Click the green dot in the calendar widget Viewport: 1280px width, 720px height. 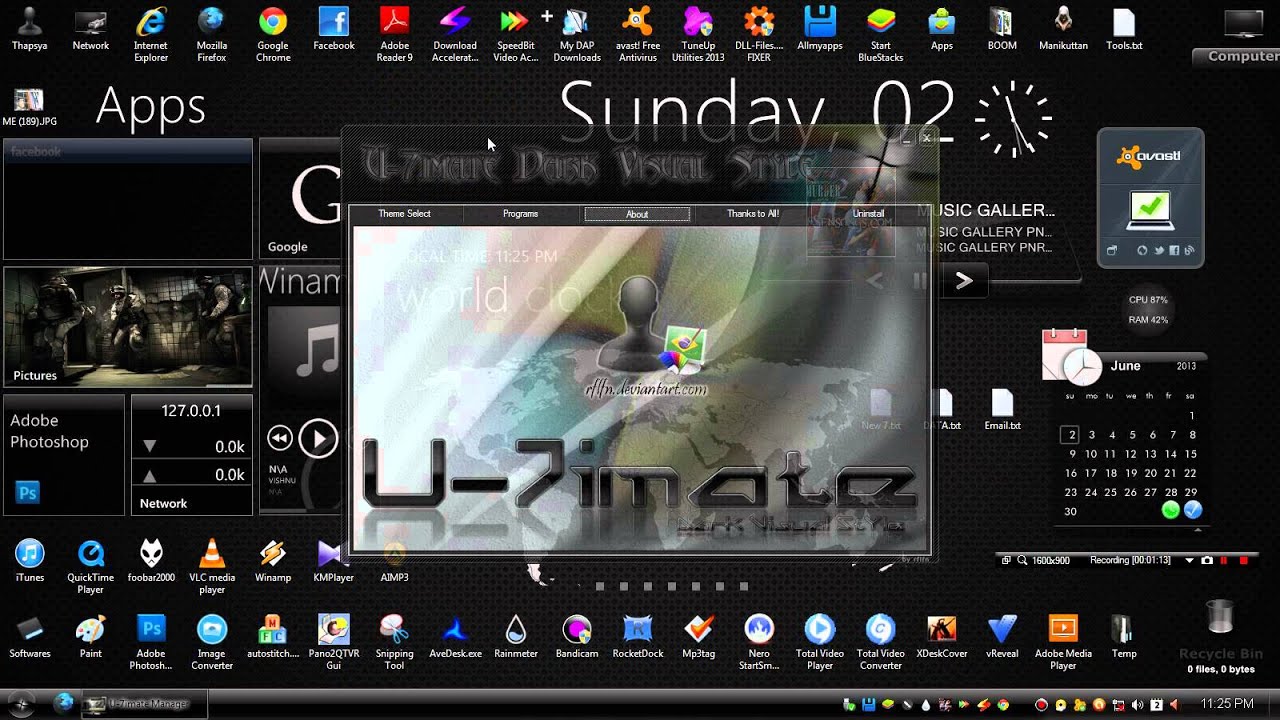[1170, 510]
